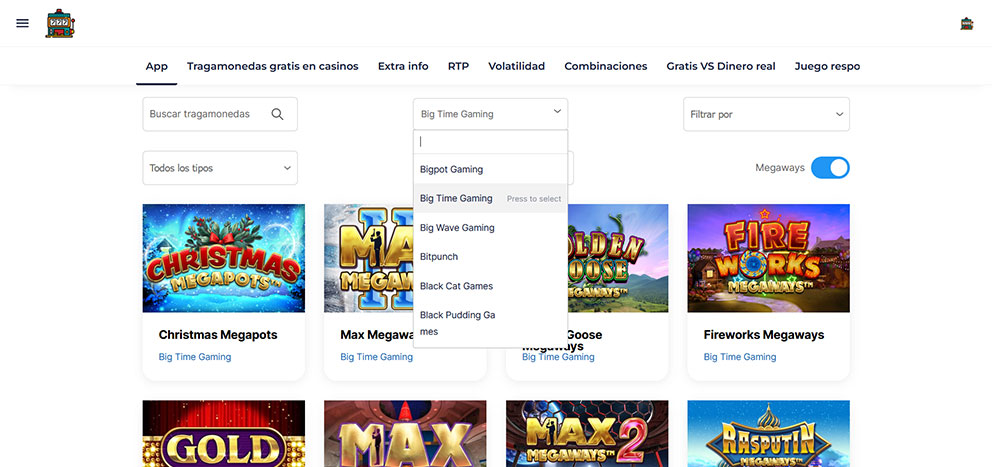This screenshot has width=992, height=467.
Task: Open the Christmas Megapots game thumbnail
Action: point(224,258)
